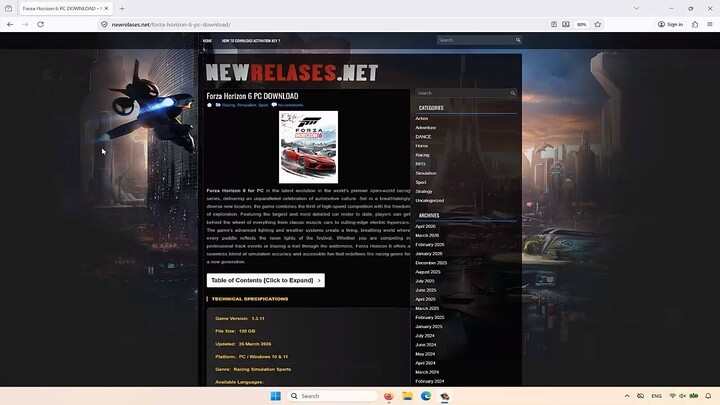Expand the Table of Contents box
This screenshot has height=405, width=720.
(265, 280)
